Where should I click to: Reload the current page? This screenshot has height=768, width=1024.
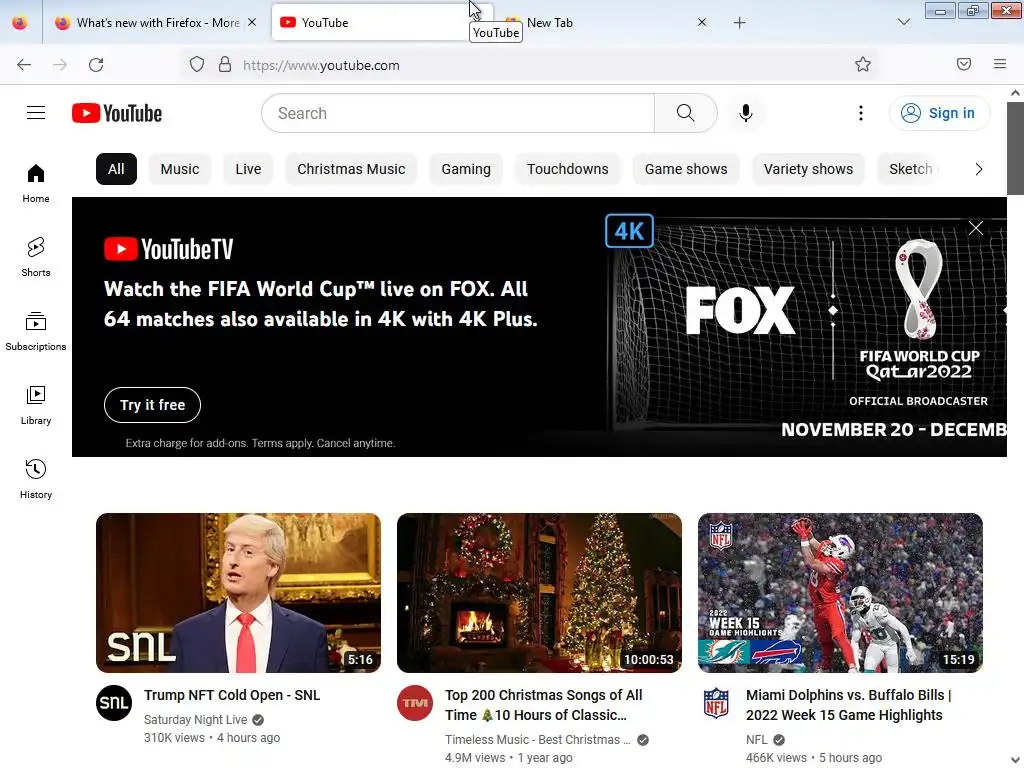pos(96,65)
